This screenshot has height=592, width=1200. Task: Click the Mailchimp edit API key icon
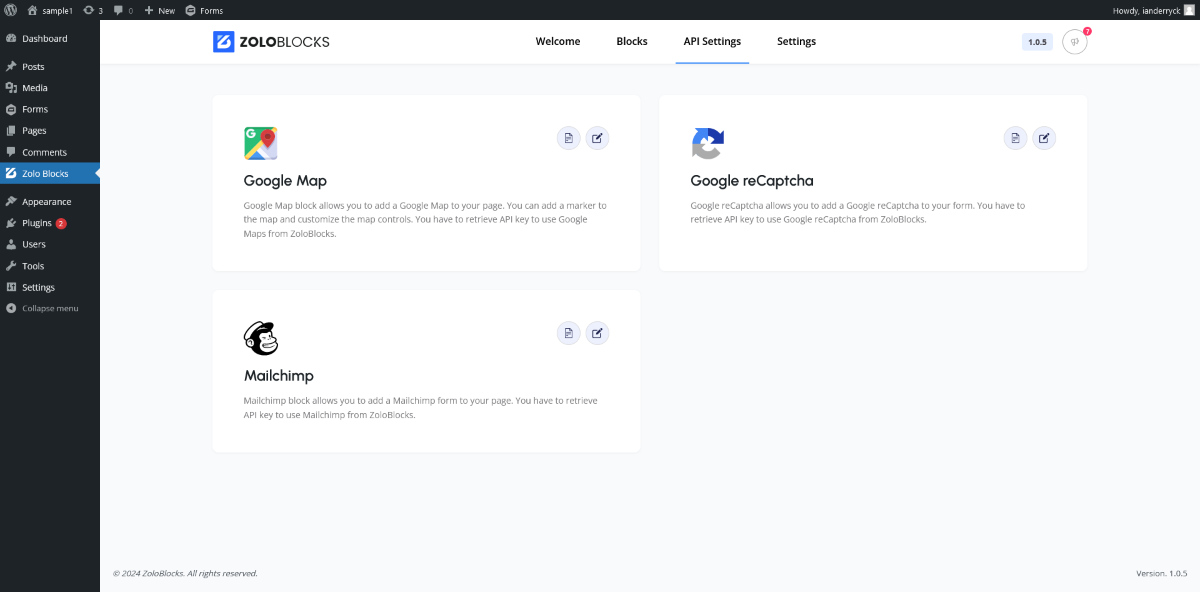coord(597,333)
